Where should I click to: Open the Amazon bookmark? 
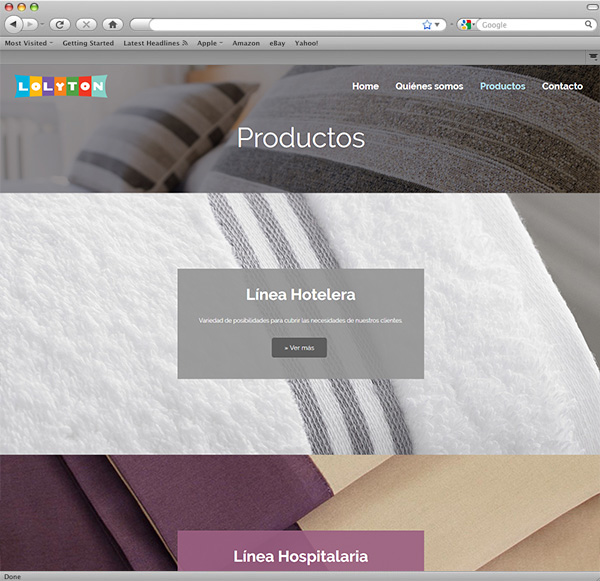[246, 44]
